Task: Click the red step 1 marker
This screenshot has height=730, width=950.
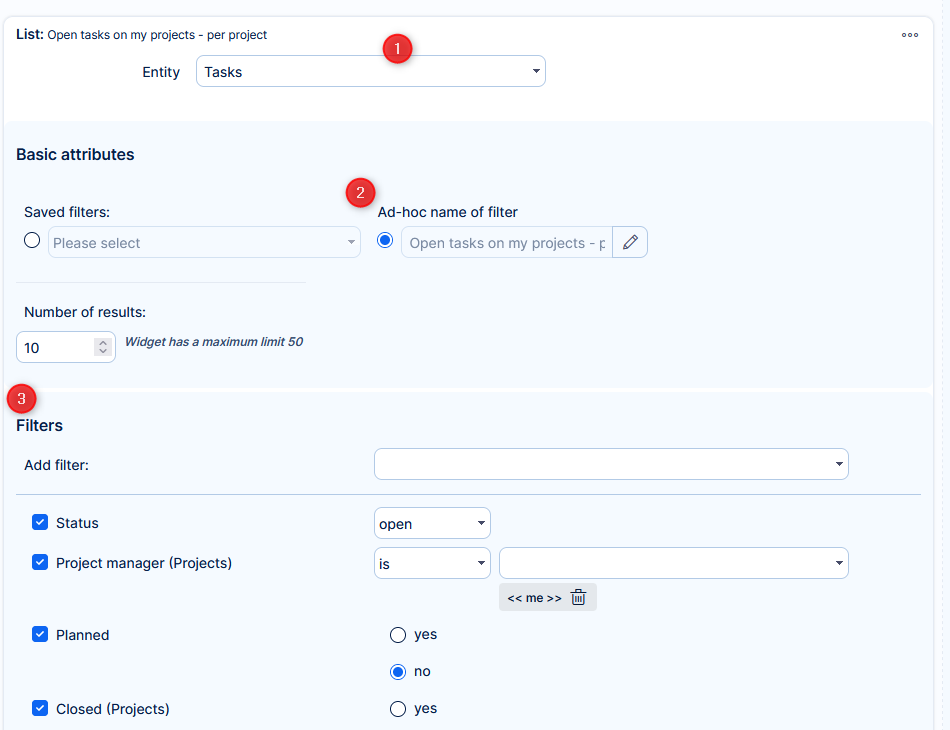Action: tap(398, 48)
